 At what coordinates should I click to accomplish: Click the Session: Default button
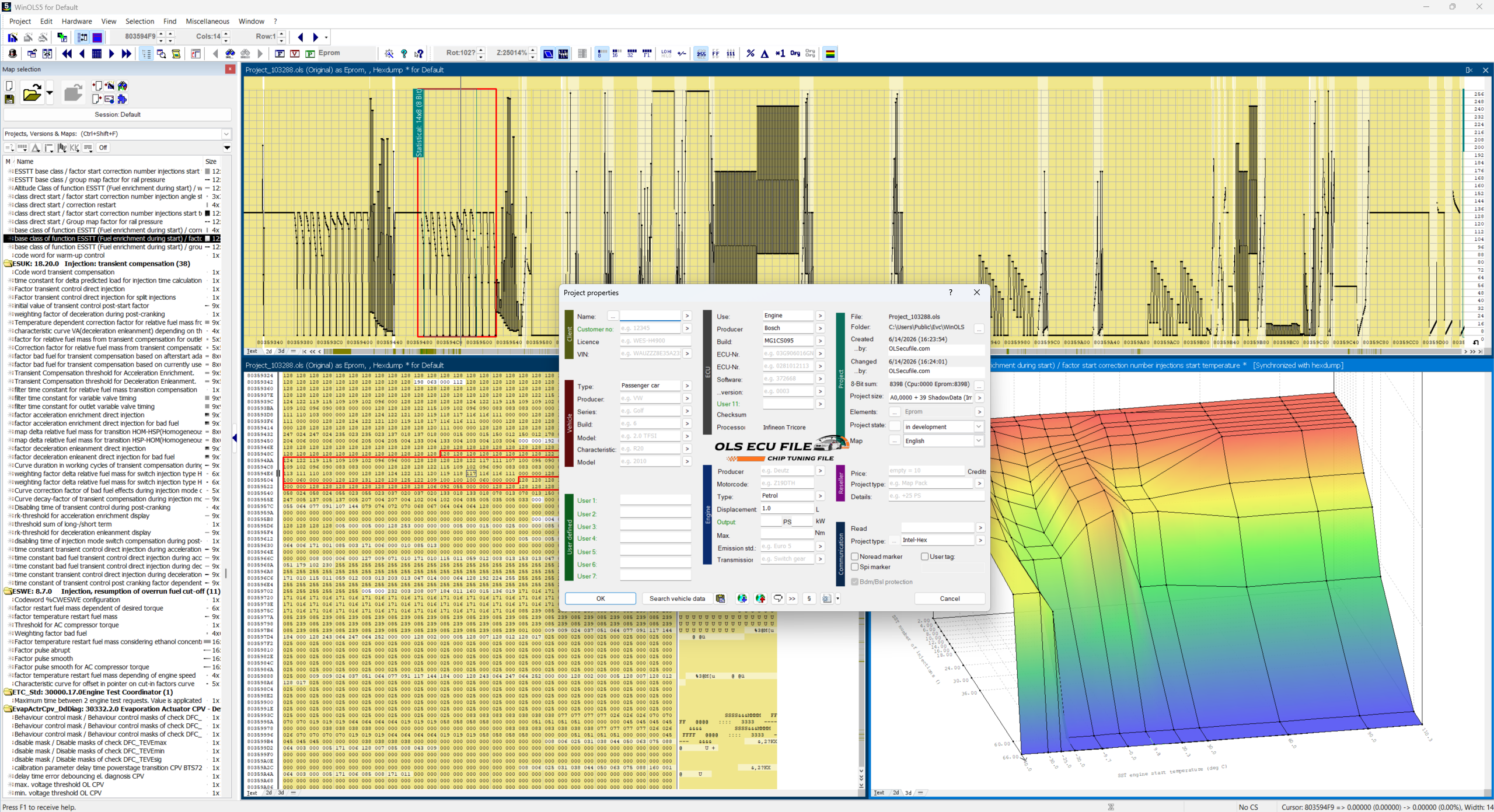coord(117,114)
